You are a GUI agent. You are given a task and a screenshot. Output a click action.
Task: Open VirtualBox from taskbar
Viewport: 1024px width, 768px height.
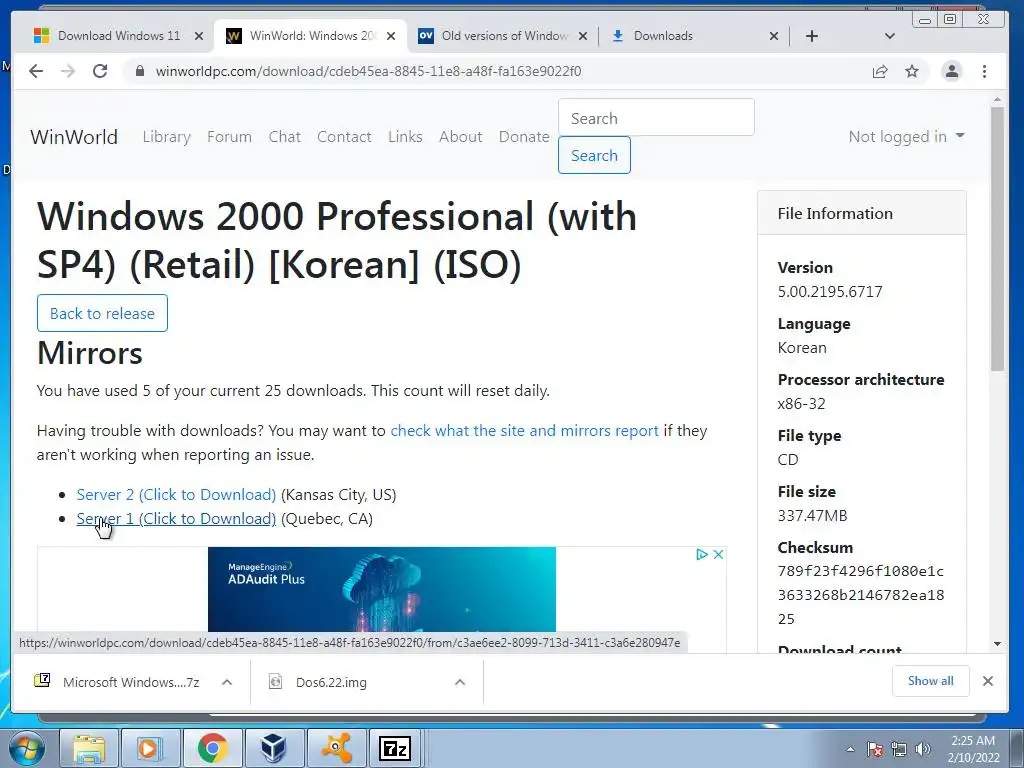(273, 748)
